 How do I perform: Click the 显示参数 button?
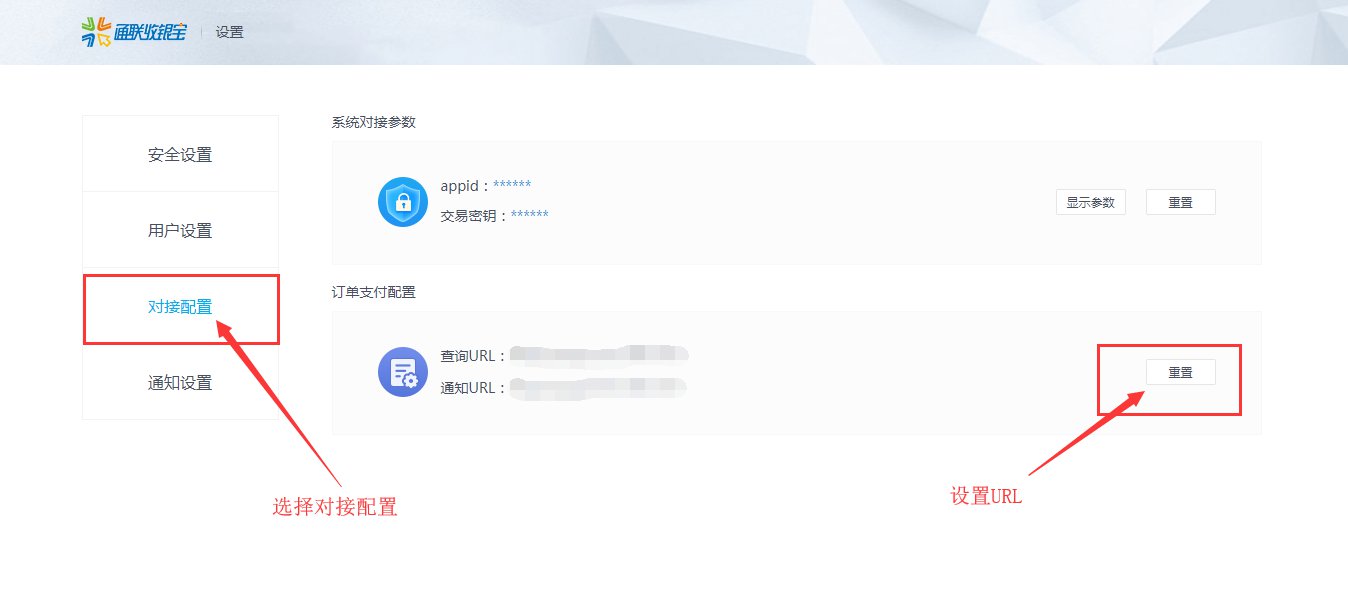[x=1090, y=202]
